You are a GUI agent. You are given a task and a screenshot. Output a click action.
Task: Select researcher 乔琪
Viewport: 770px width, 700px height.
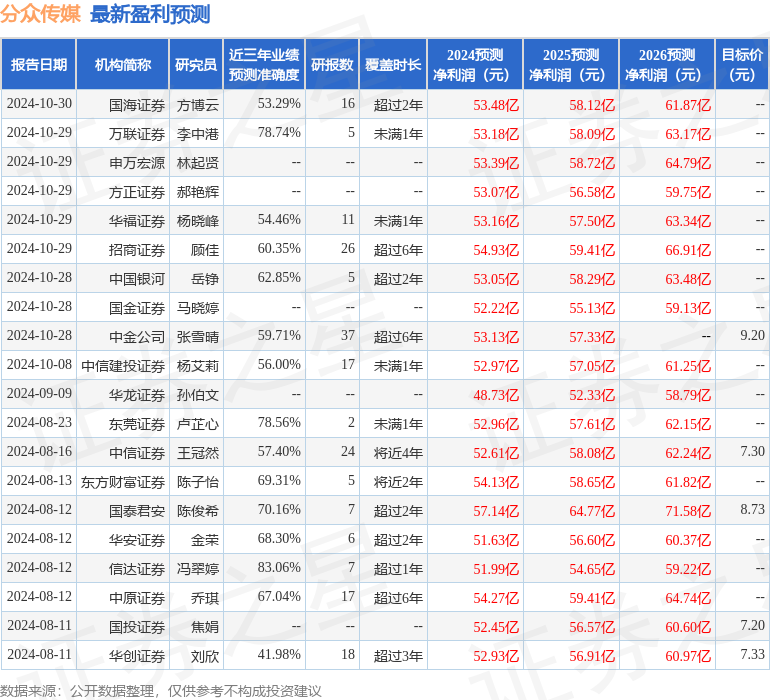pos(205,598)
